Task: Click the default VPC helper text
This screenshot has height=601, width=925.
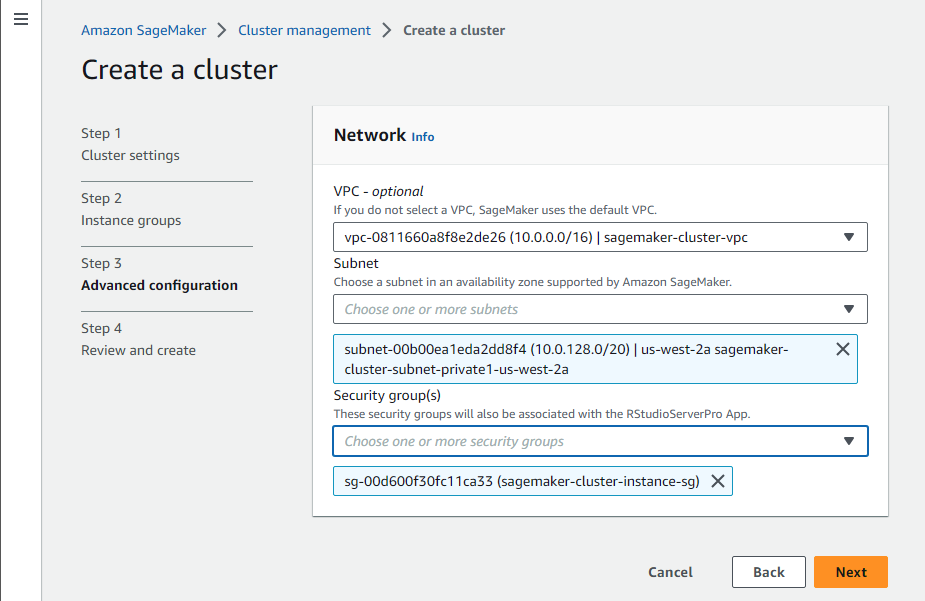Action: pyautogui.click(x=495, y=210)
